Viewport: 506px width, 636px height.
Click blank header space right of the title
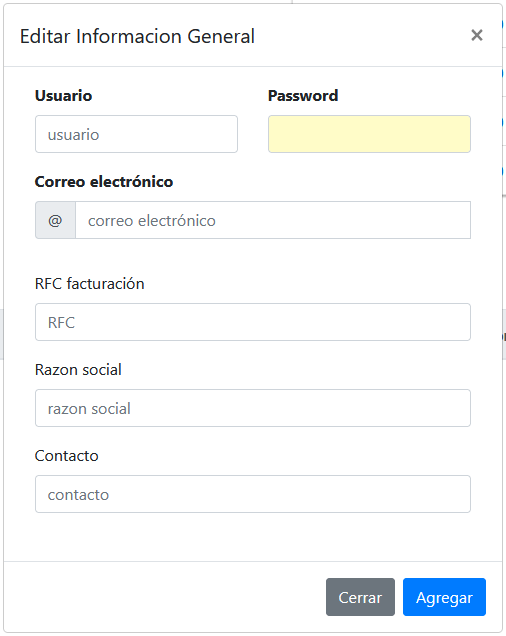361,36
